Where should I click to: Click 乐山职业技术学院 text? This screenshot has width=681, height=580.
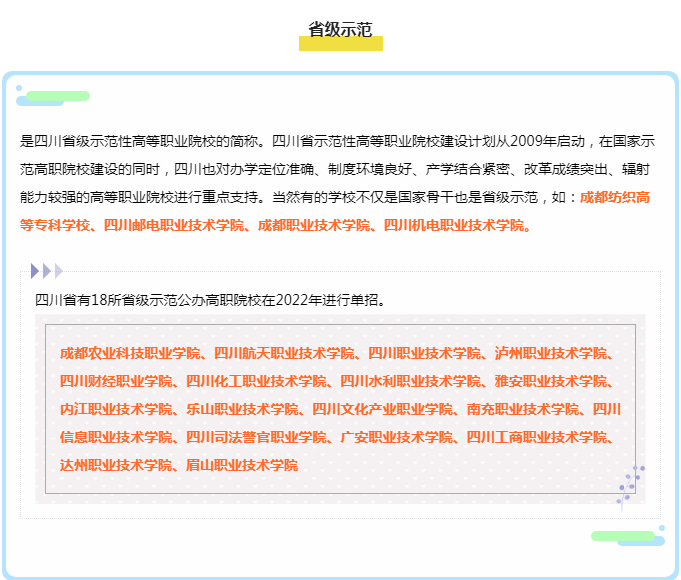242,409
